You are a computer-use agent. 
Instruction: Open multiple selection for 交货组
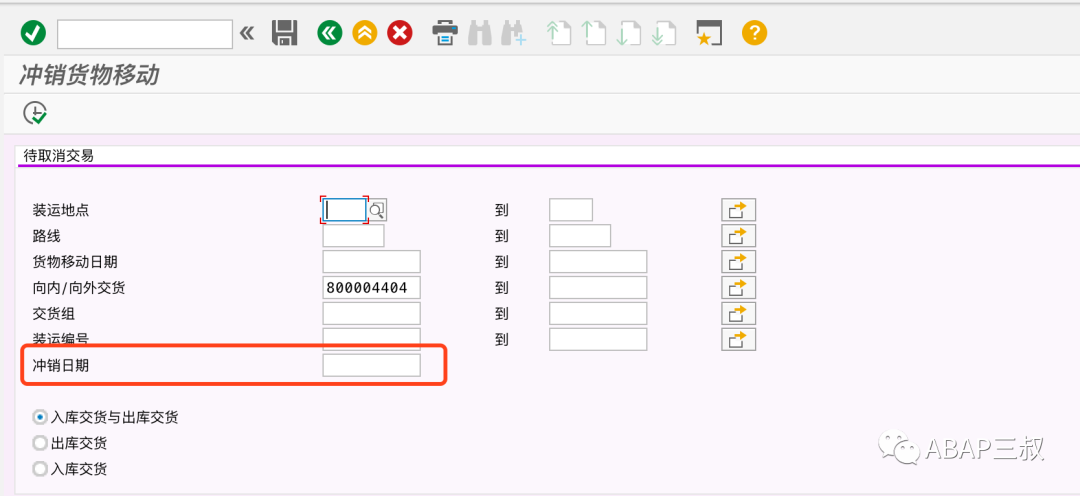[x=738, y=313]
